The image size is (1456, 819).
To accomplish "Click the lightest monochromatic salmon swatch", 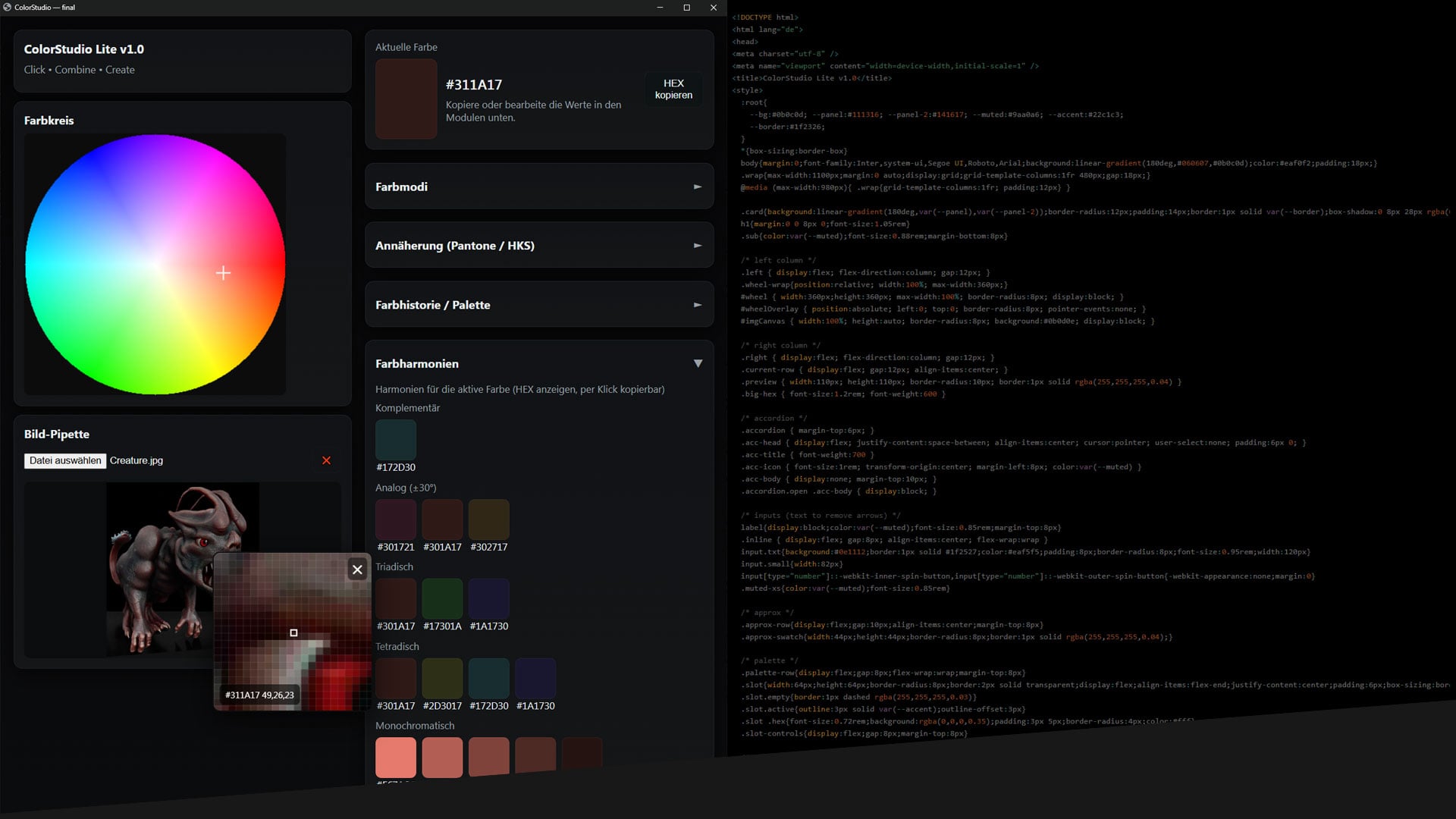I will pos(396,757).
